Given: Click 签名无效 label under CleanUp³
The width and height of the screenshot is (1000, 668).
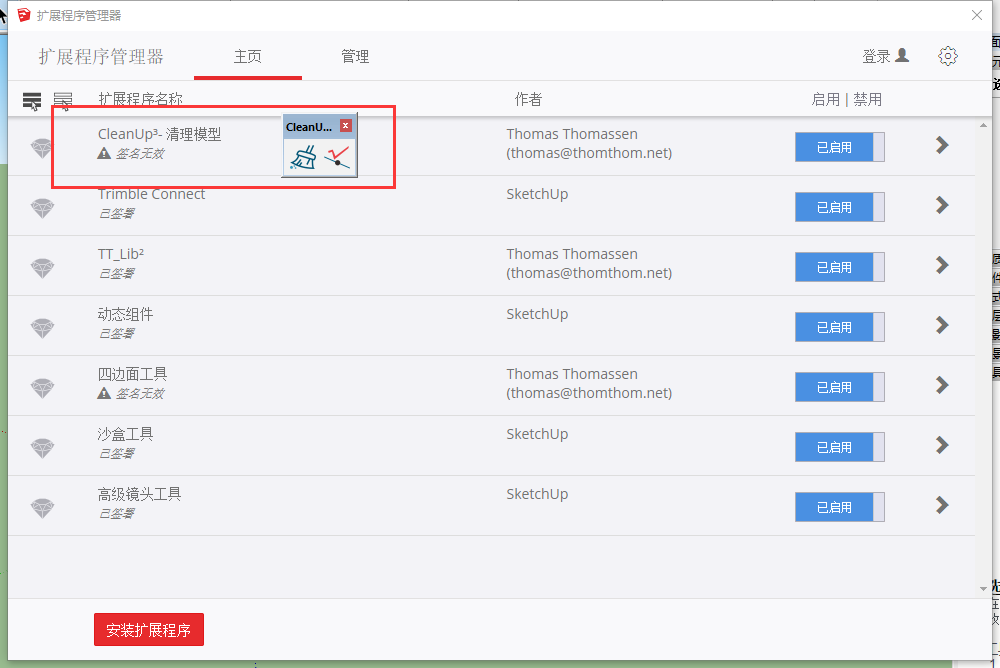Looking at the screenshot, I should 140,153.
